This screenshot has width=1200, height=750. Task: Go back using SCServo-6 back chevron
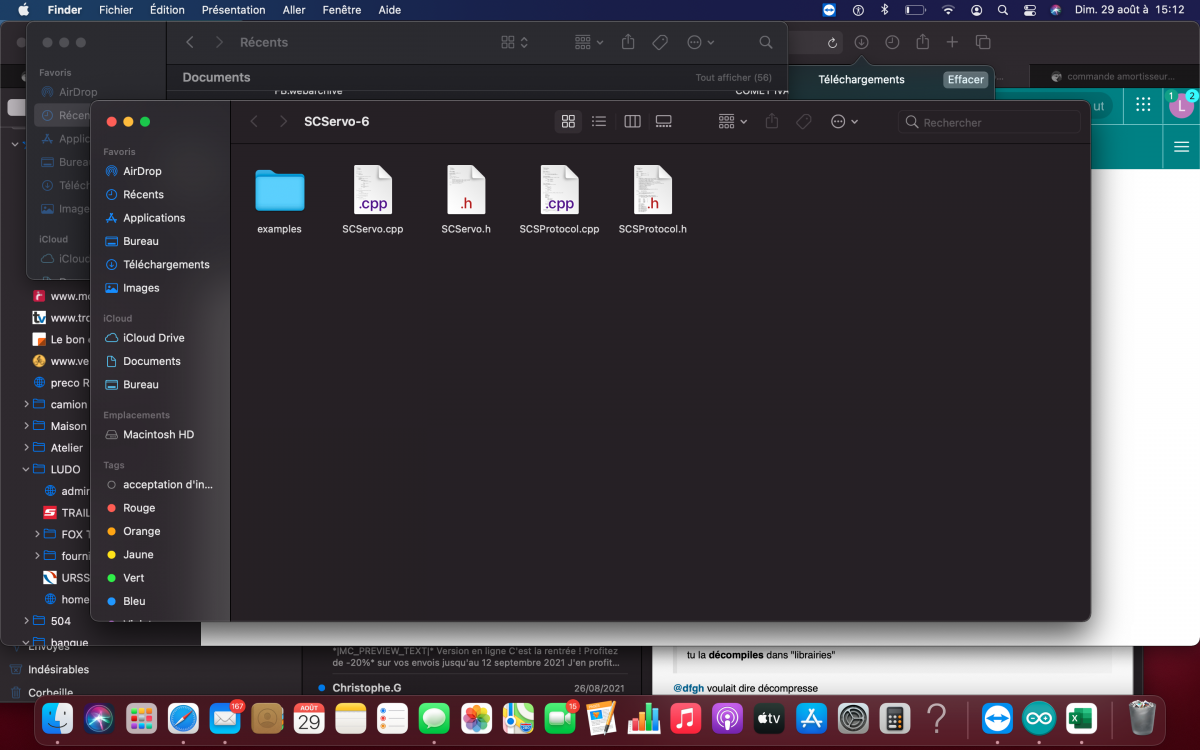click(x=254, y=122)
